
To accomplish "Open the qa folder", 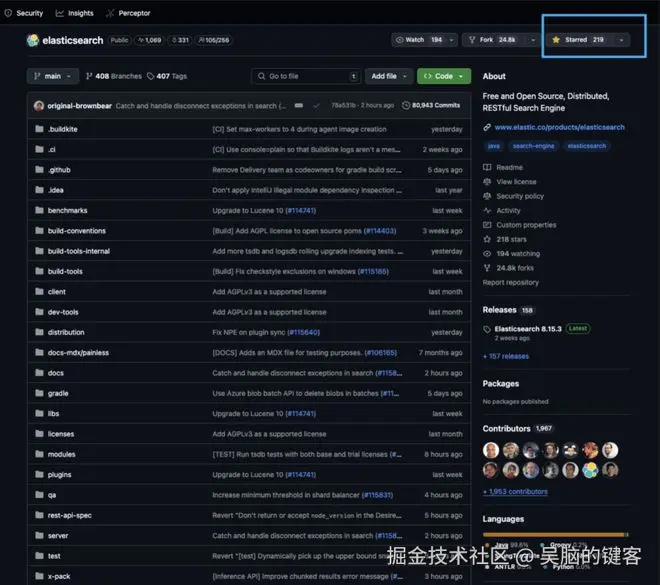I will tap(52, 495).
